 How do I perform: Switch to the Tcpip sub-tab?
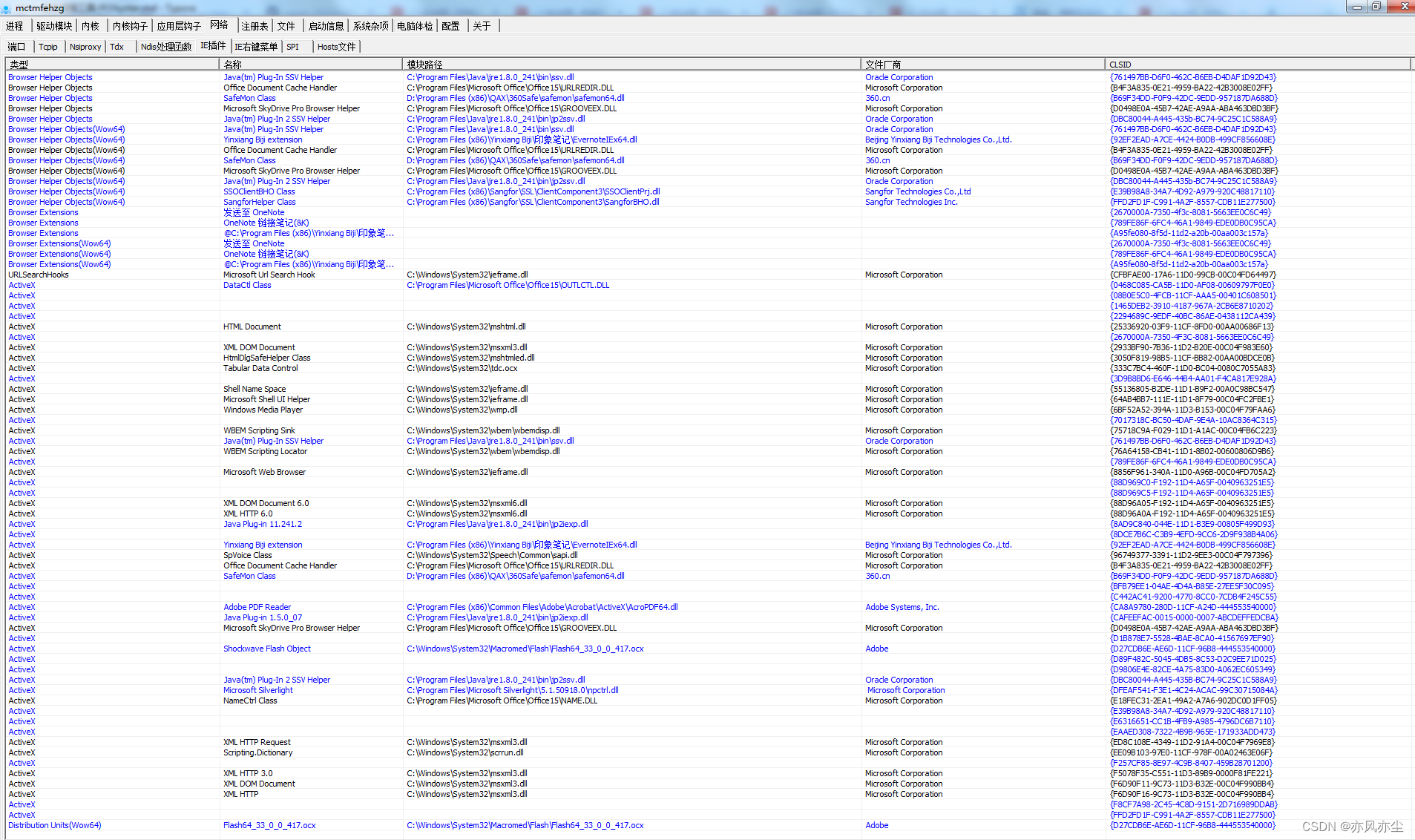[48, 47]
